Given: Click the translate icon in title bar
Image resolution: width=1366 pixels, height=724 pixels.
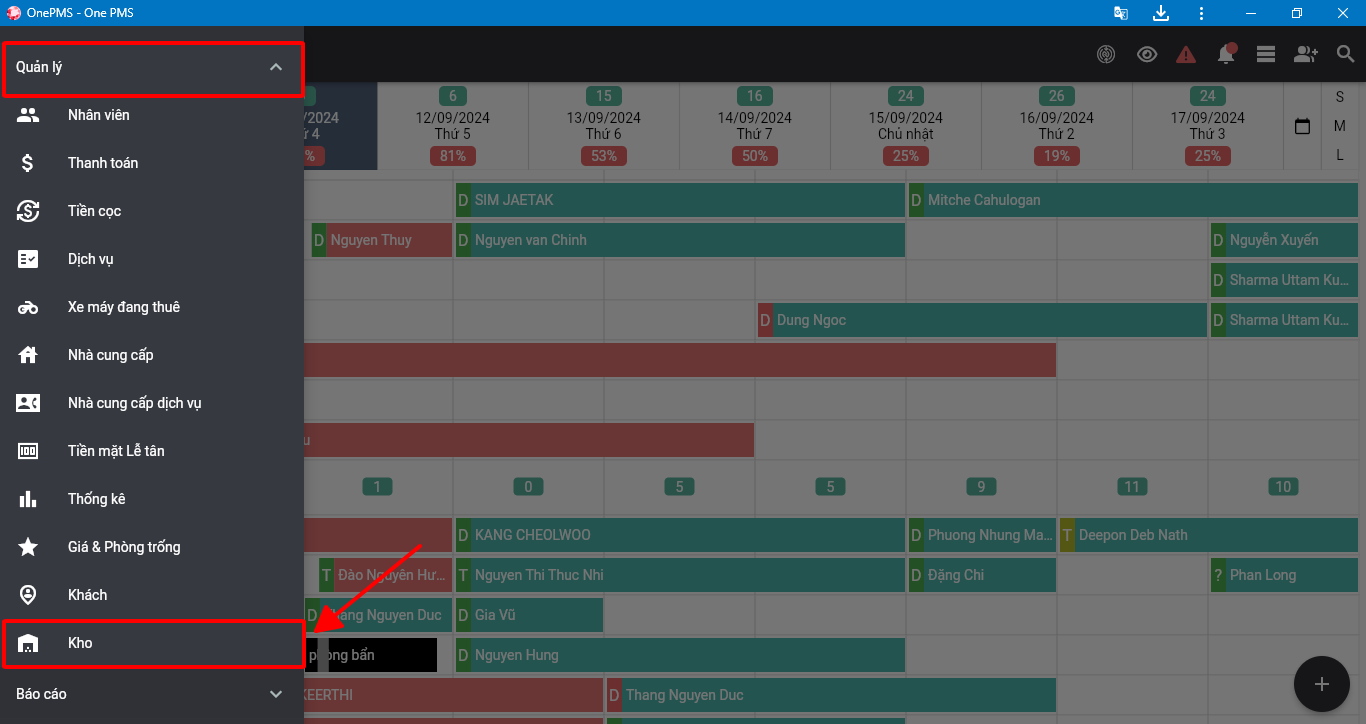Looking at the screenshot, I should click(x=1121, y=13).
